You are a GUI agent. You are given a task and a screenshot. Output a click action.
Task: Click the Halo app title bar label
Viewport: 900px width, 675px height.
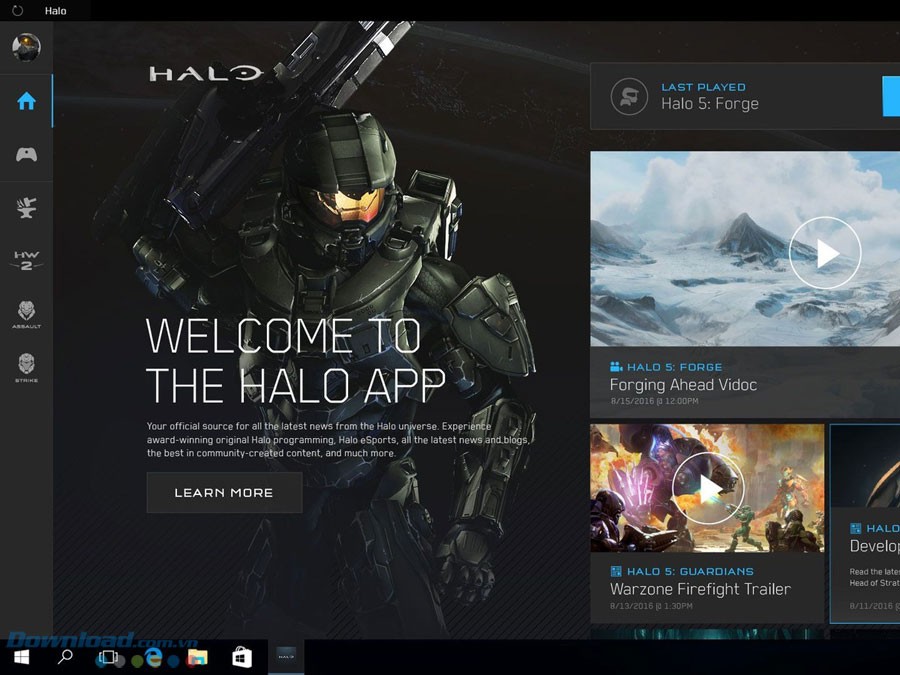pos(56,10)
